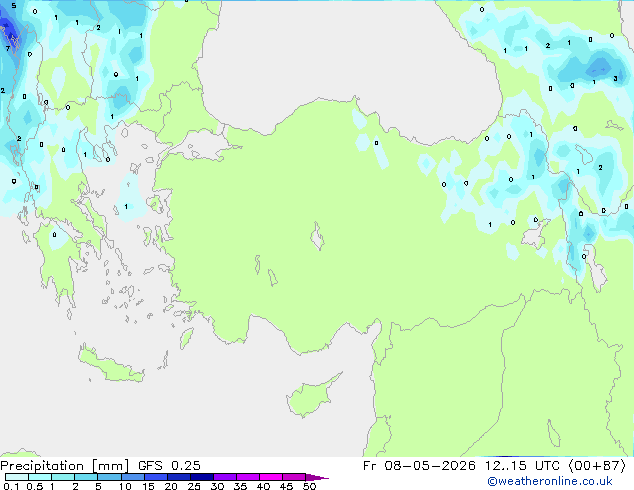Click the 0.5 to 1 mm legend swatch

pyautogui.click(x=40, y=477)
